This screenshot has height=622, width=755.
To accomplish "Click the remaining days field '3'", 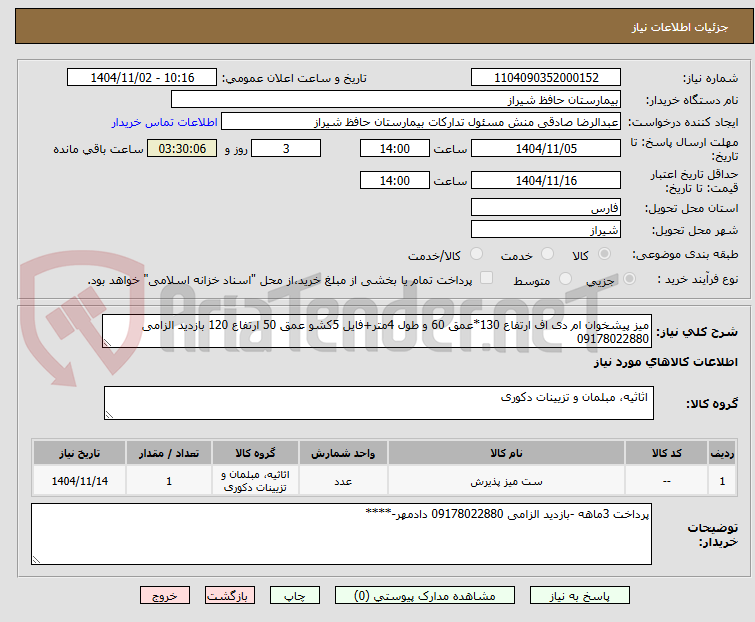I will pyautogui.click(x=286, y=148).
